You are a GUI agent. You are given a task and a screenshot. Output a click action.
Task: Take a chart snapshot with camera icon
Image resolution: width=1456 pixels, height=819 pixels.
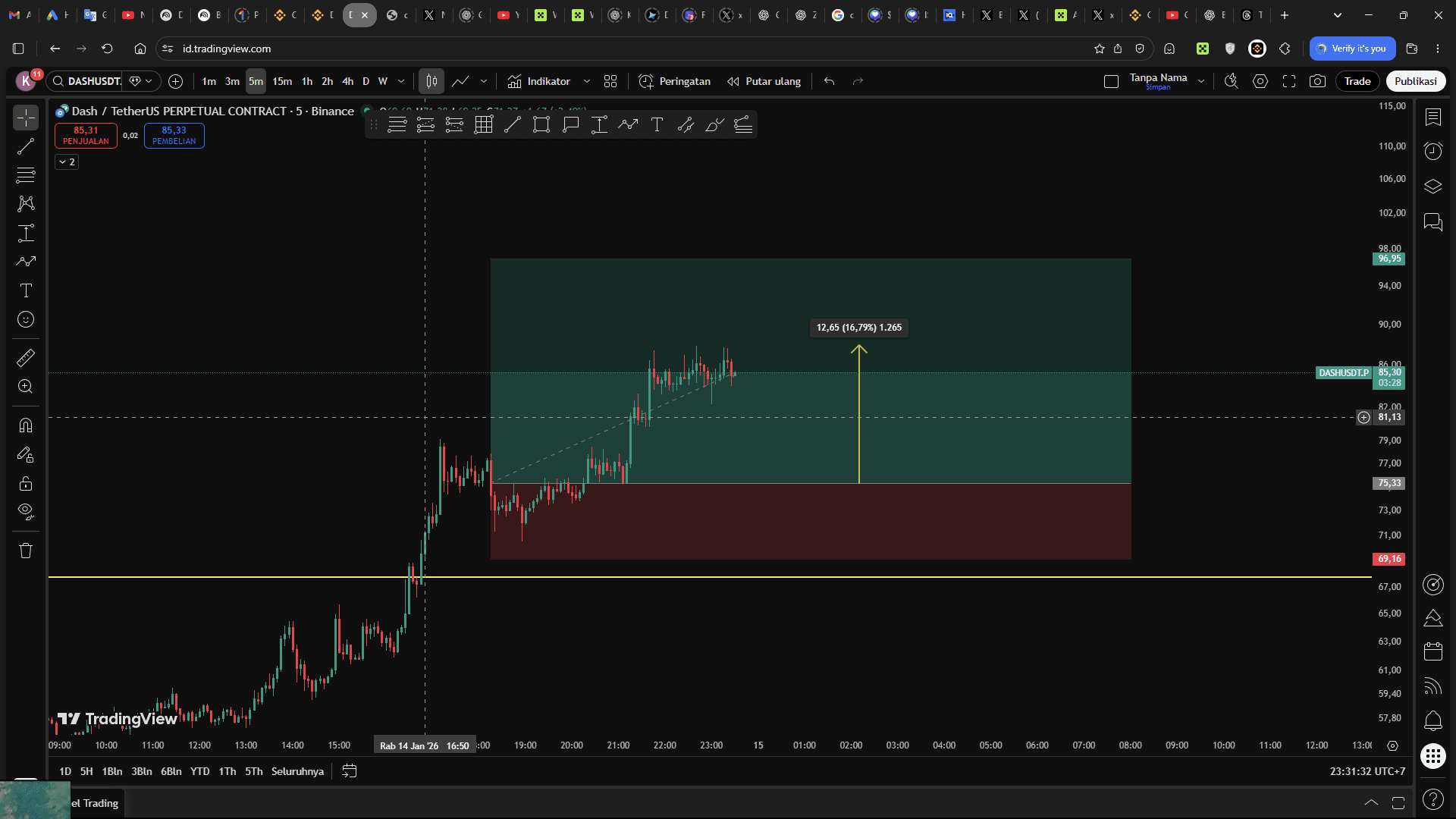pyautogui.click(x=1317, y=81)
